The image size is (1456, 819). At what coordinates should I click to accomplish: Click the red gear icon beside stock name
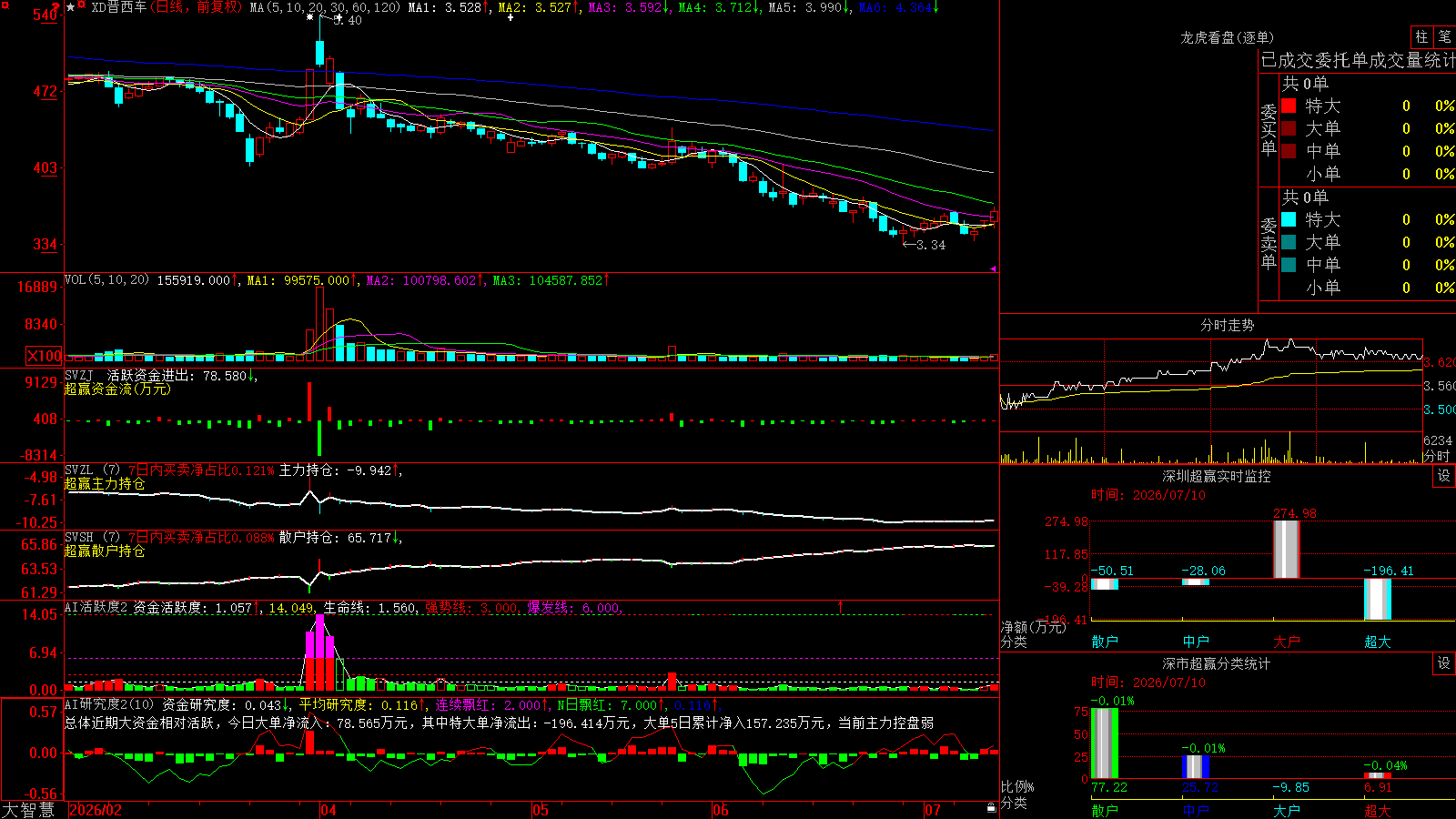point(81,5)
